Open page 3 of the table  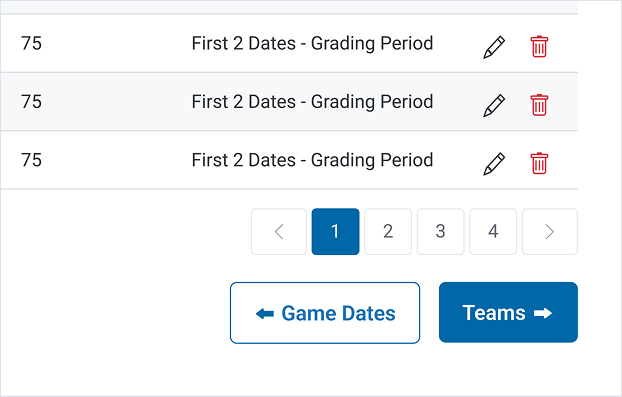[x=441, y=232]
